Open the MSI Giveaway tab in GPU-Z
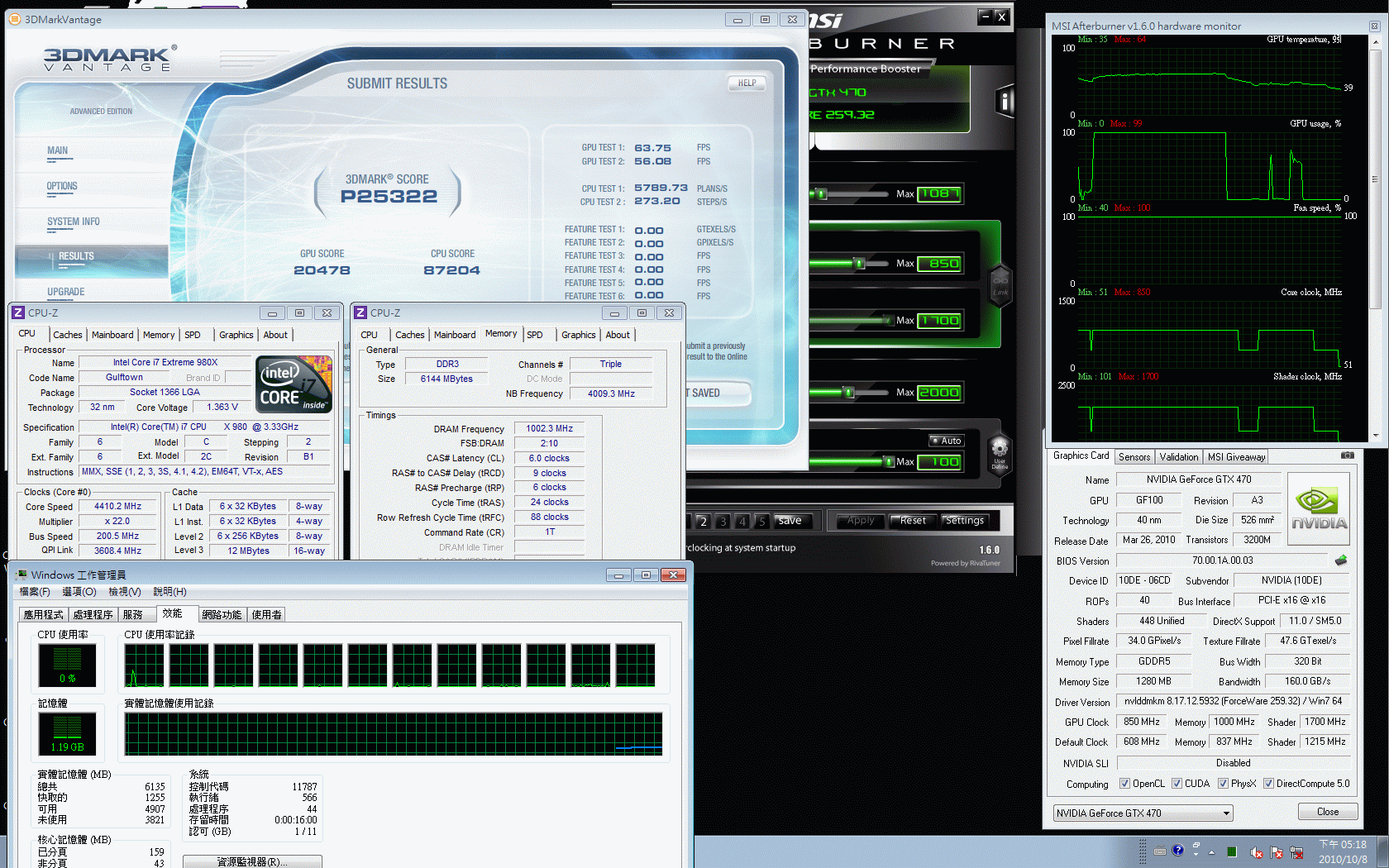This screenshot has width=1389, height=868. point(1236,457)
